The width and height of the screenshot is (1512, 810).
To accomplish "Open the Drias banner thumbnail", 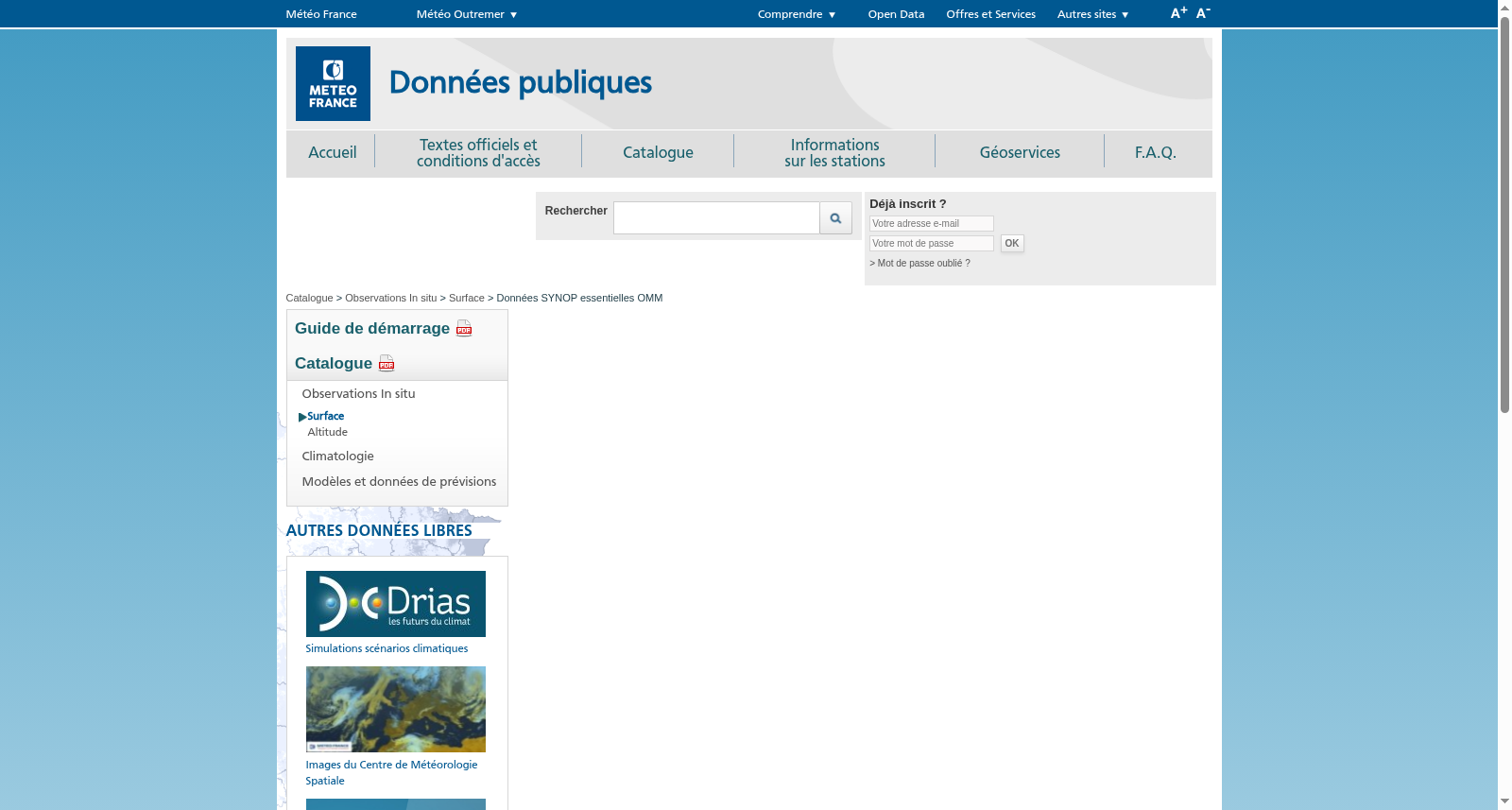I will pyautogui.click(x=395, y=604).
